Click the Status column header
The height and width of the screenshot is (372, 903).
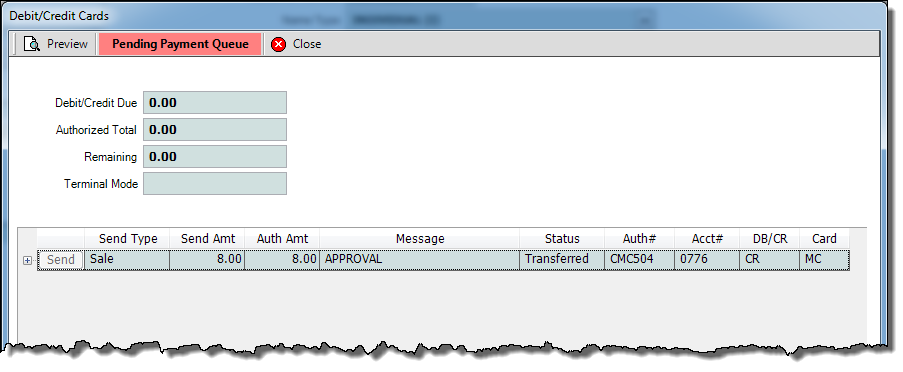pos(562,238)
